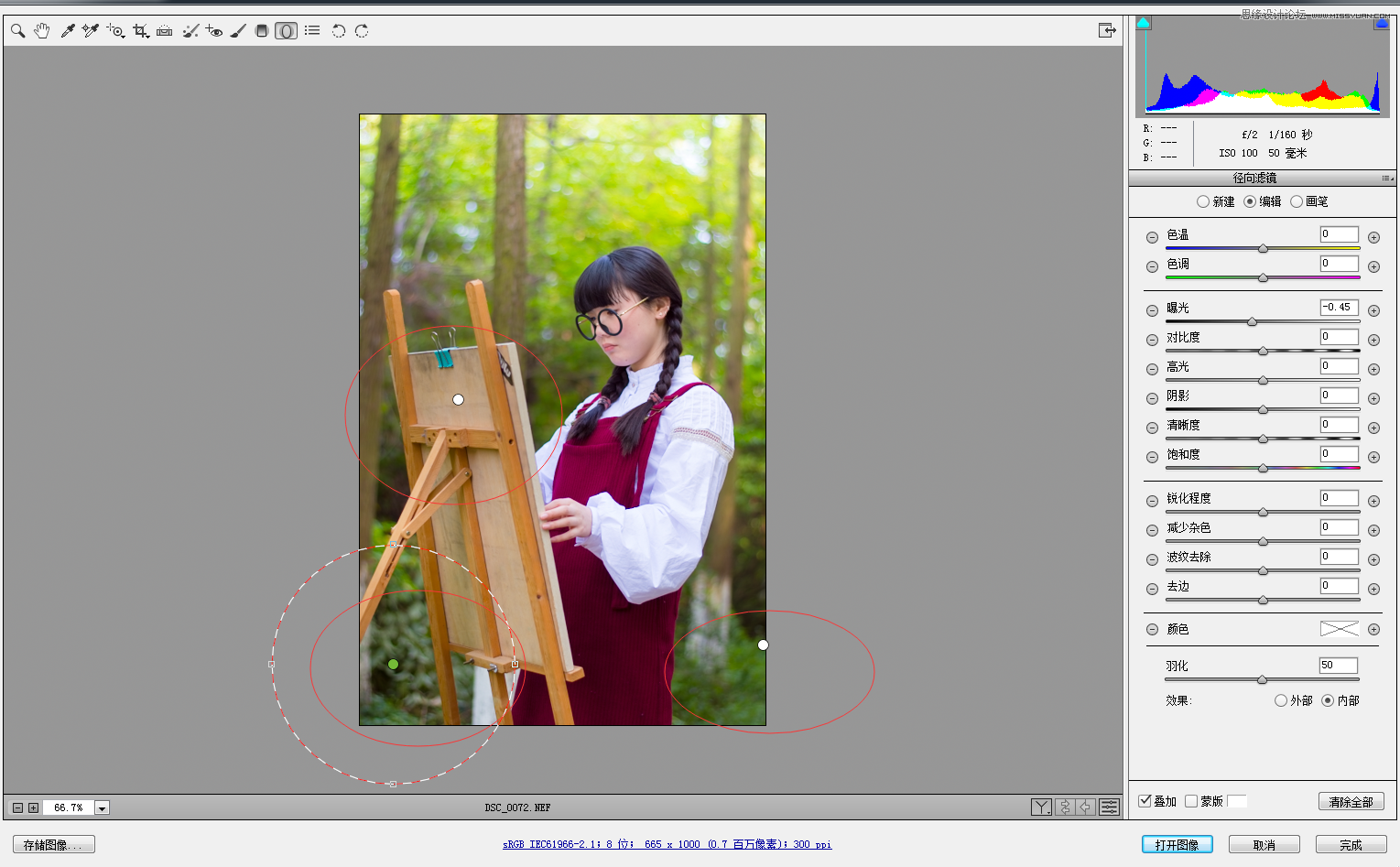Screen dimensions: 1400x867
Task: Select the Graduated Filter tool
Action: 262,31
